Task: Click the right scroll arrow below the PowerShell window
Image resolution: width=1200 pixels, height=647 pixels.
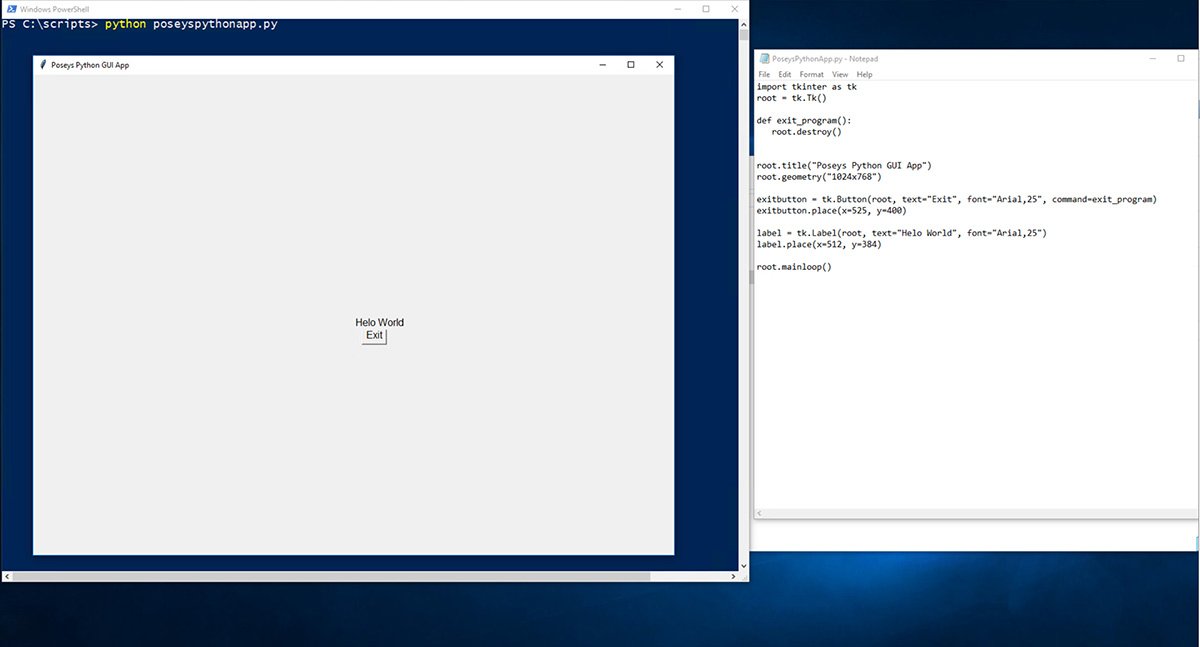Action: (x=732, y=576)
